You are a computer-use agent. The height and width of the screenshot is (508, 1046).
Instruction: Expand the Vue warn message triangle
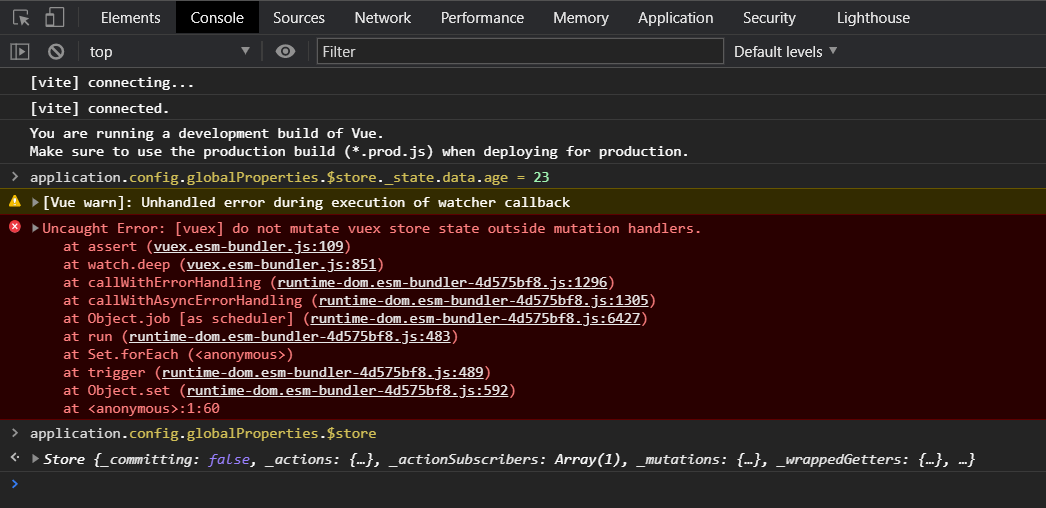tap(35, 203)
